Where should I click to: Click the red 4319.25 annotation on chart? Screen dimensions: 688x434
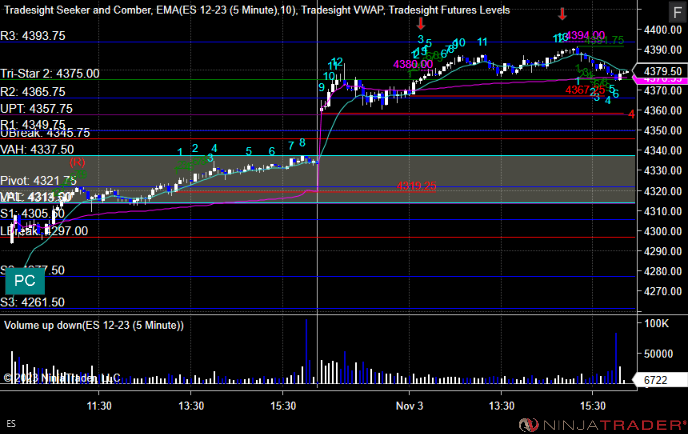(416, 186)
